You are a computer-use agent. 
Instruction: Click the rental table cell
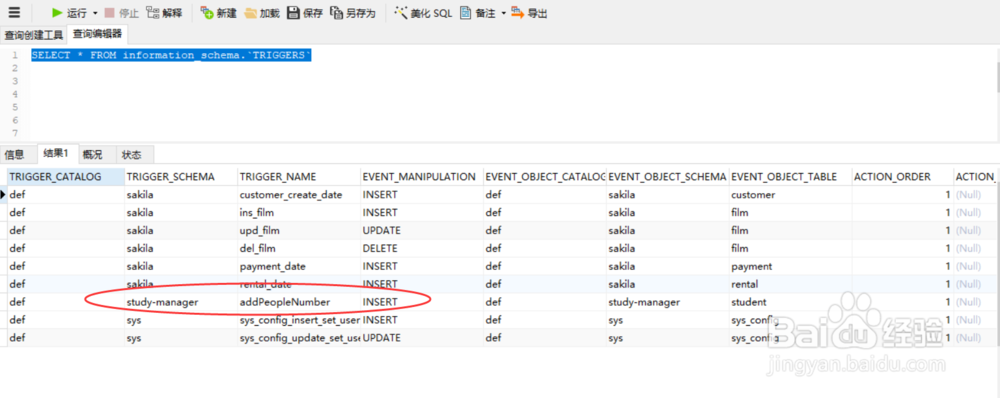(x=790, y=284)
